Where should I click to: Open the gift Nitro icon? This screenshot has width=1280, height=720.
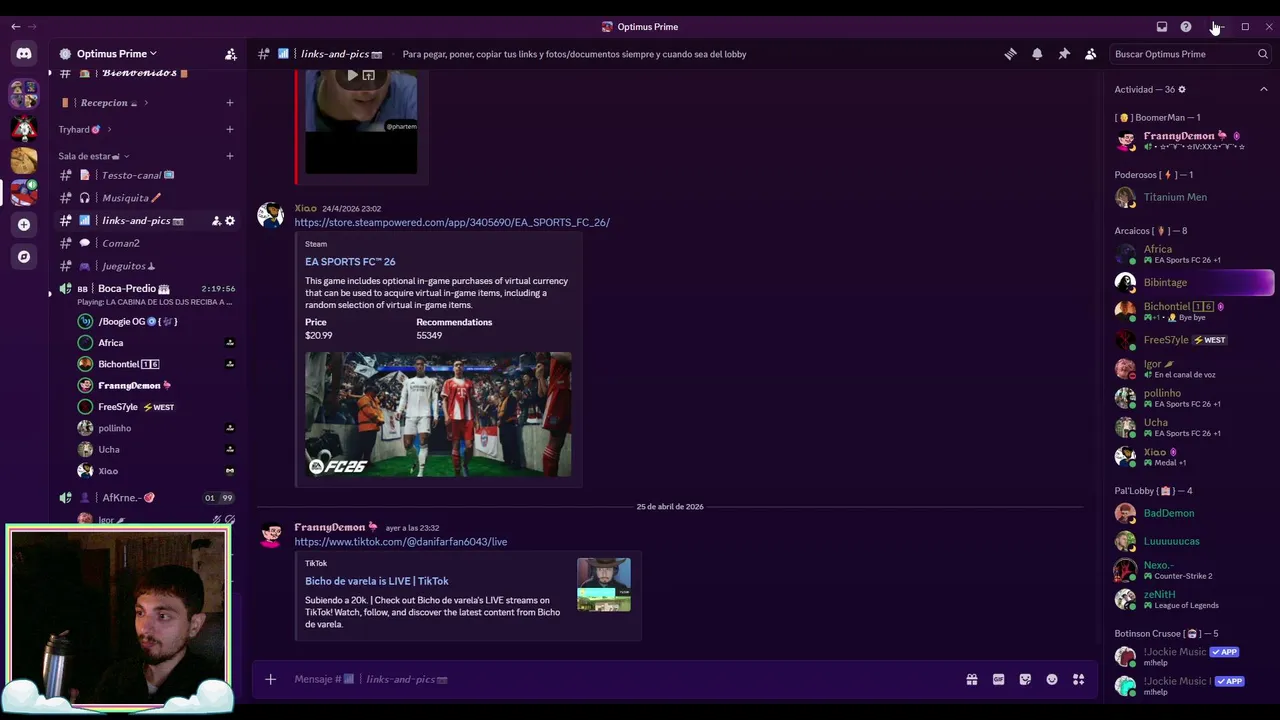971,680
